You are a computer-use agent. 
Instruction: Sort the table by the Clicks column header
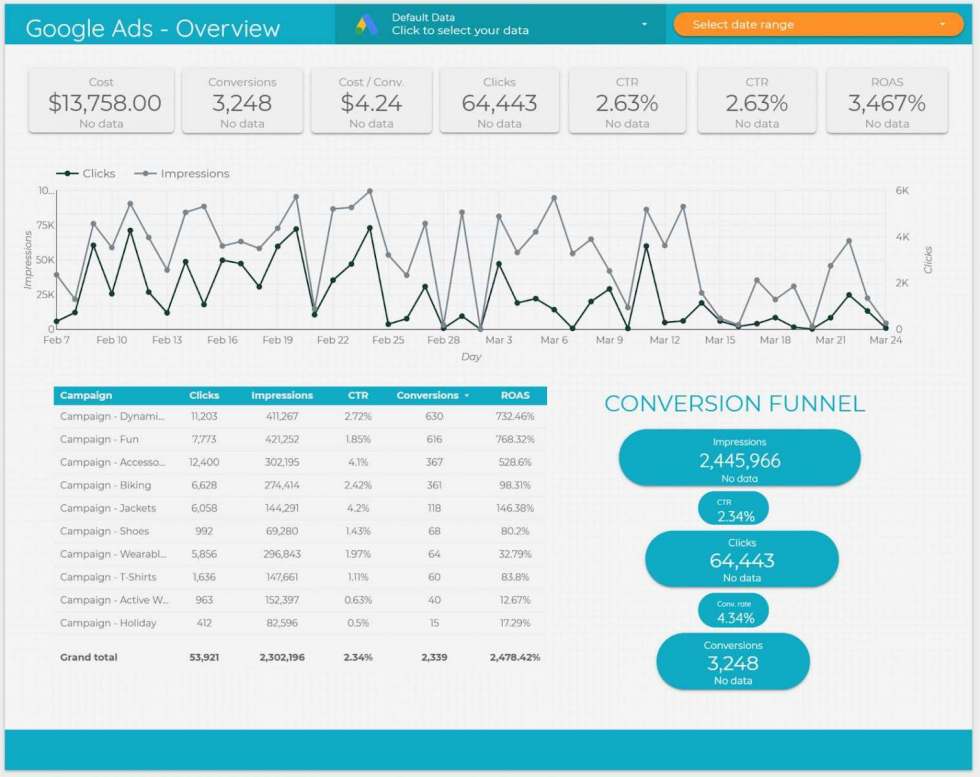204,395
